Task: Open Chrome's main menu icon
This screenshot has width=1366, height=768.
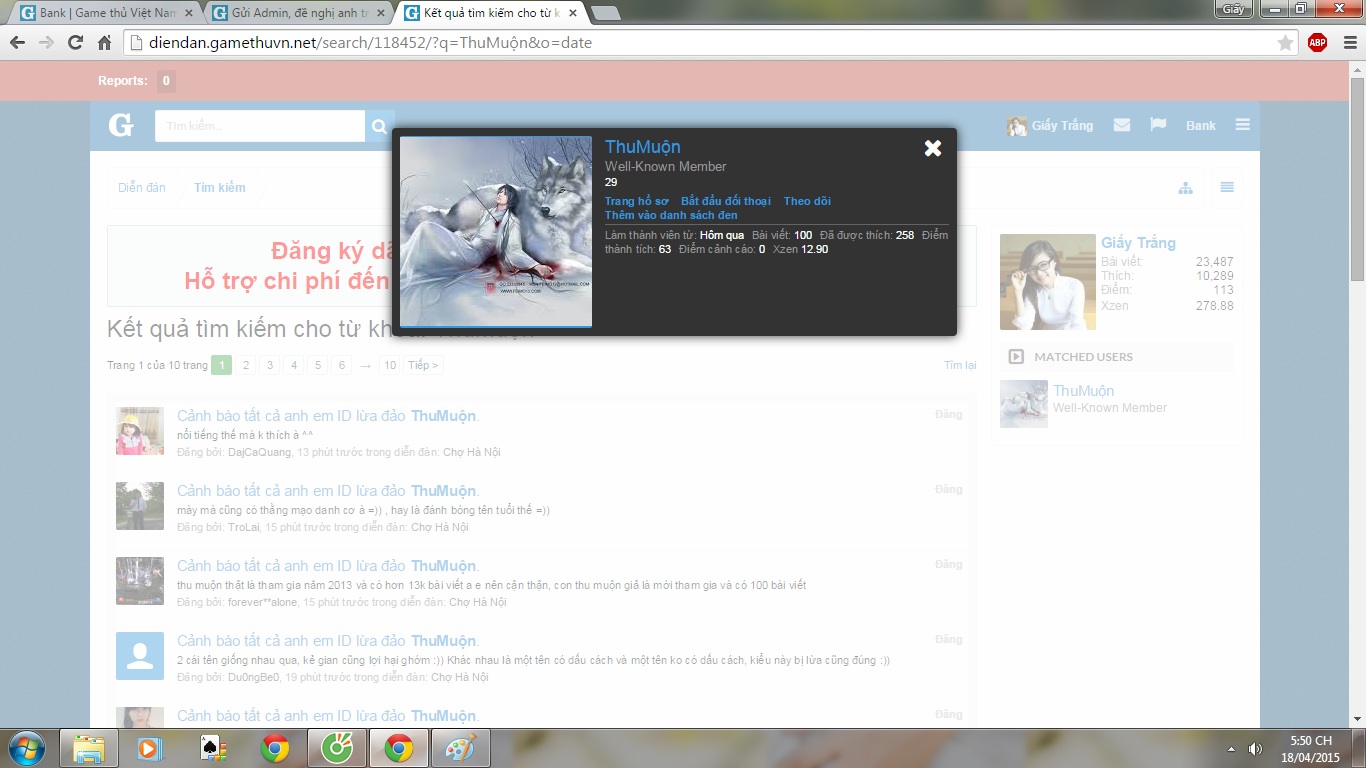Action: [1347, 42]
